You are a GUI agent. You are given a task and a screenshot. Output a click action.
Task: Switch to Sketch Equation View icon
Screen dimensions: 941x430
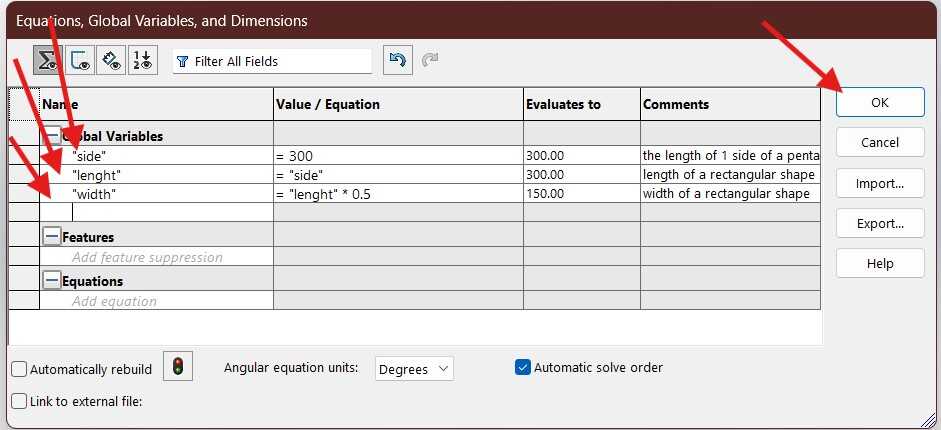click(80, 61)
